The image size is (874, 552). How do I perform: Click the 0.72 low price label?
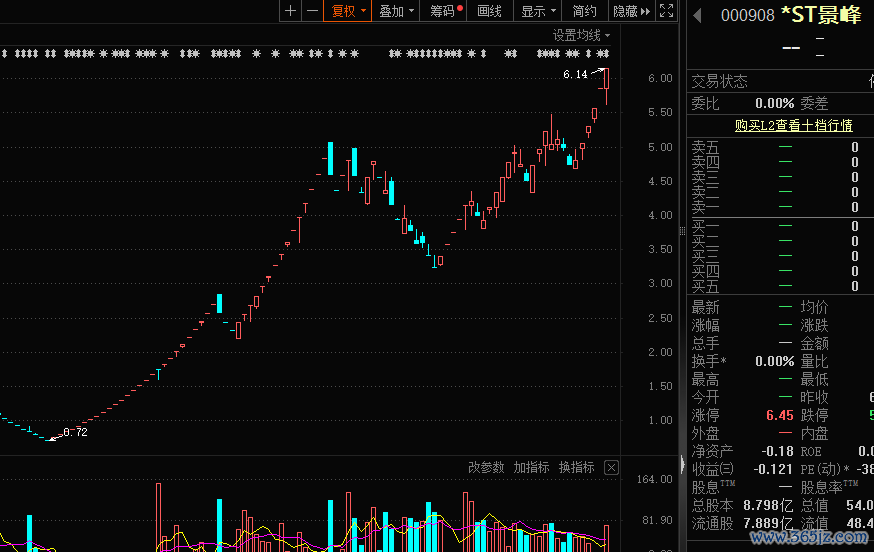(x=75, y=432)
